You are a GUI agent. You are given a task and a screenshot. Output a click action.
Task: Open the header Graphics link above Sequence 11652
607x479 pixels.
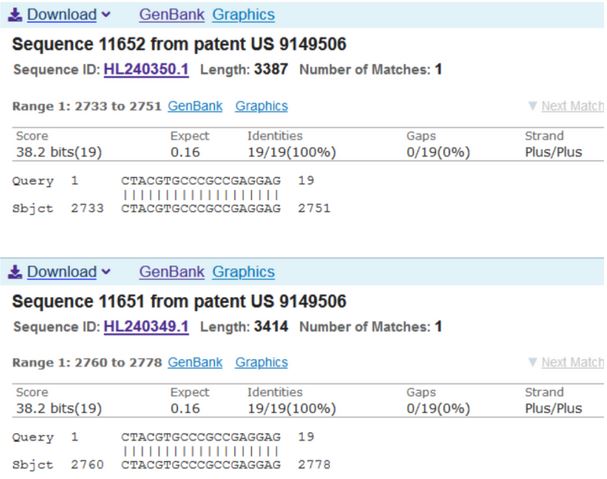(243, 15)
